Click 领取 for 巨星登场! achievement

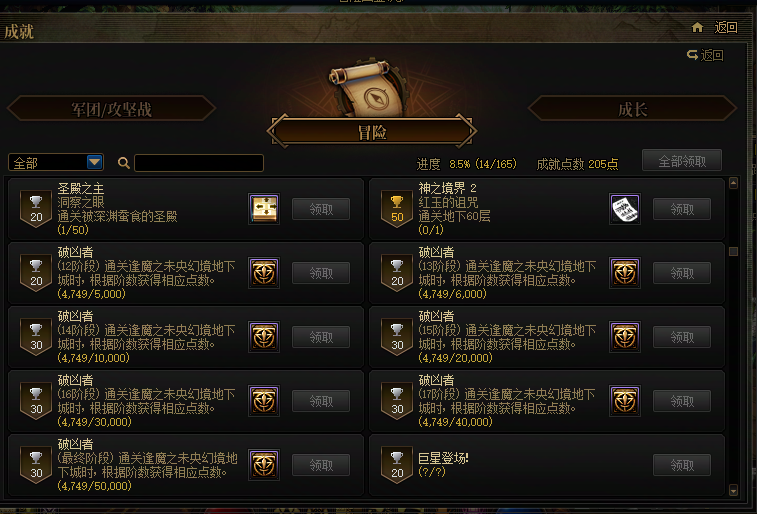point(682,465)
